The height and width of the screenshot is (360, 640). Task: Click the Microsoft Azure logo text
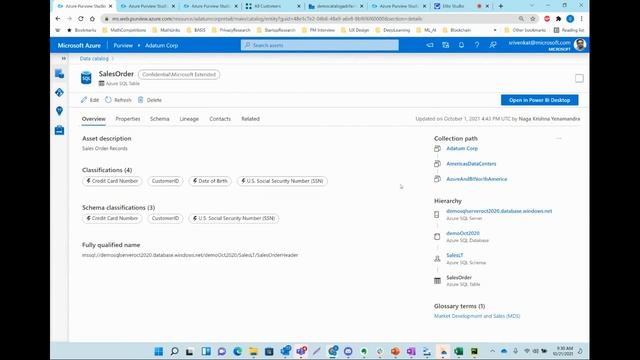79,45
